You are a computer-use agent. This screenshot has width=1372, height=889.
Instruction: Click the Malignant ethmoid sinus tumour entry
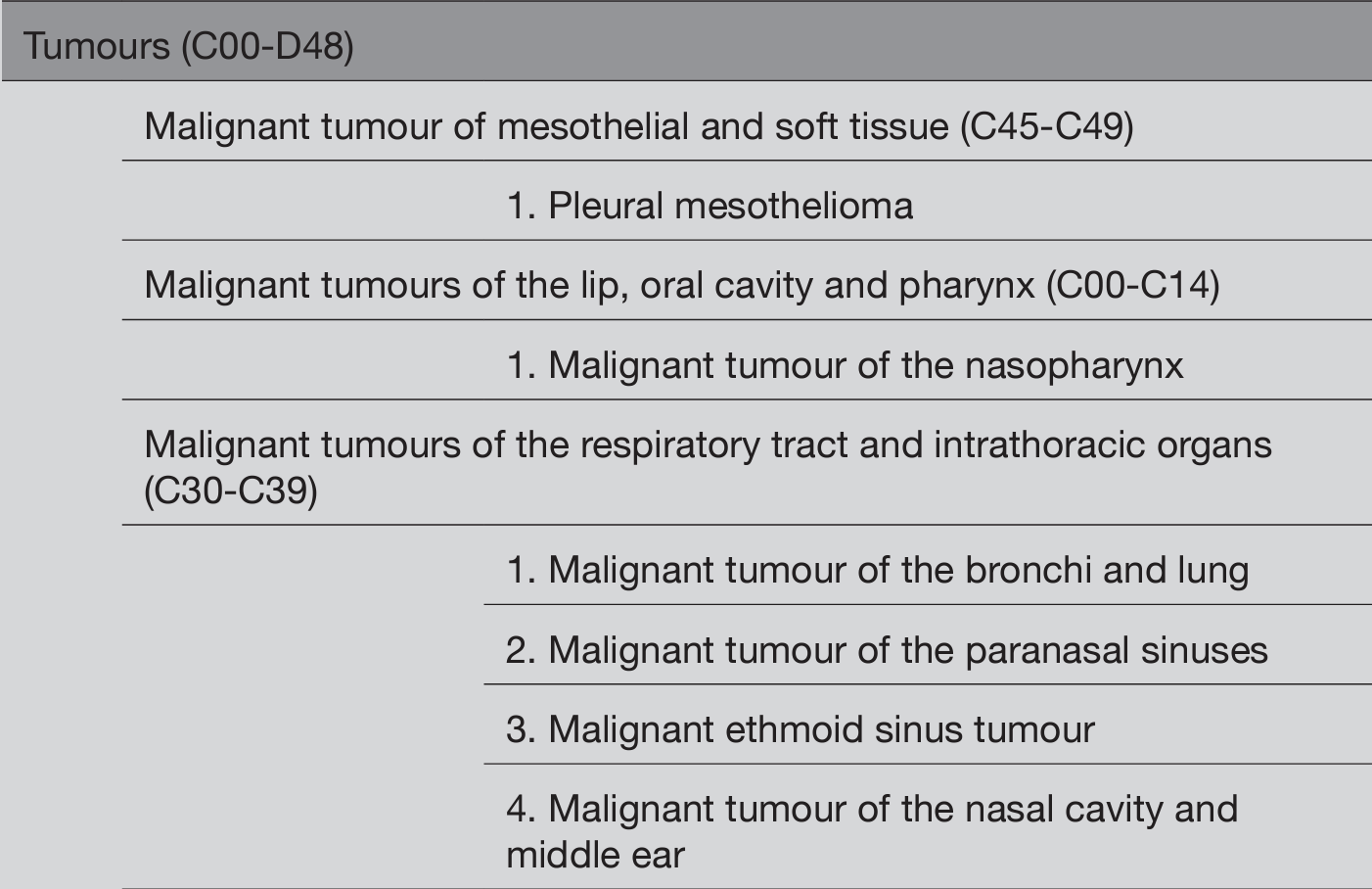coord(800,729)
